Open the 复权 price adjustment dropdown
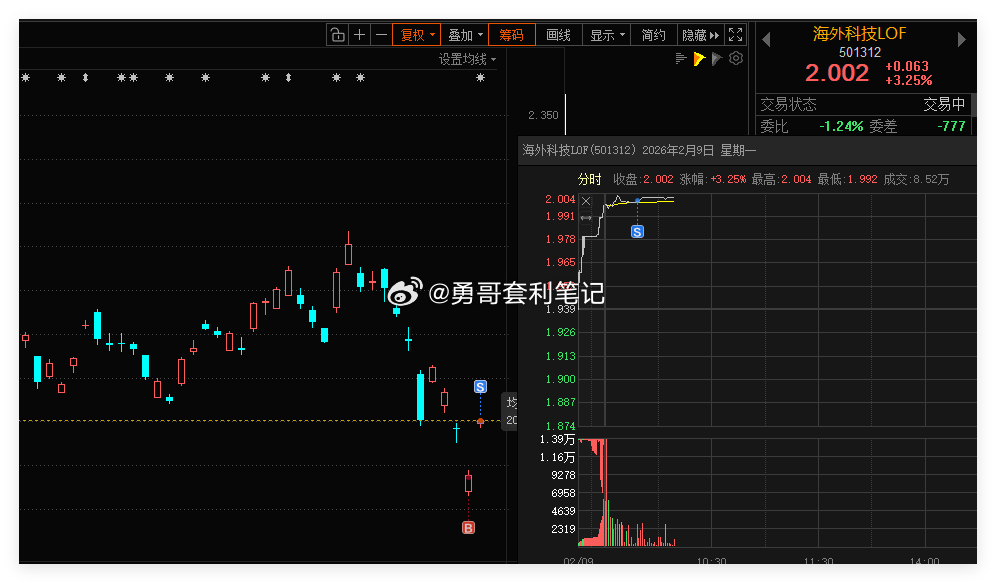The width and height of the screenshot is (996, 583). click(x=415, y=33)
